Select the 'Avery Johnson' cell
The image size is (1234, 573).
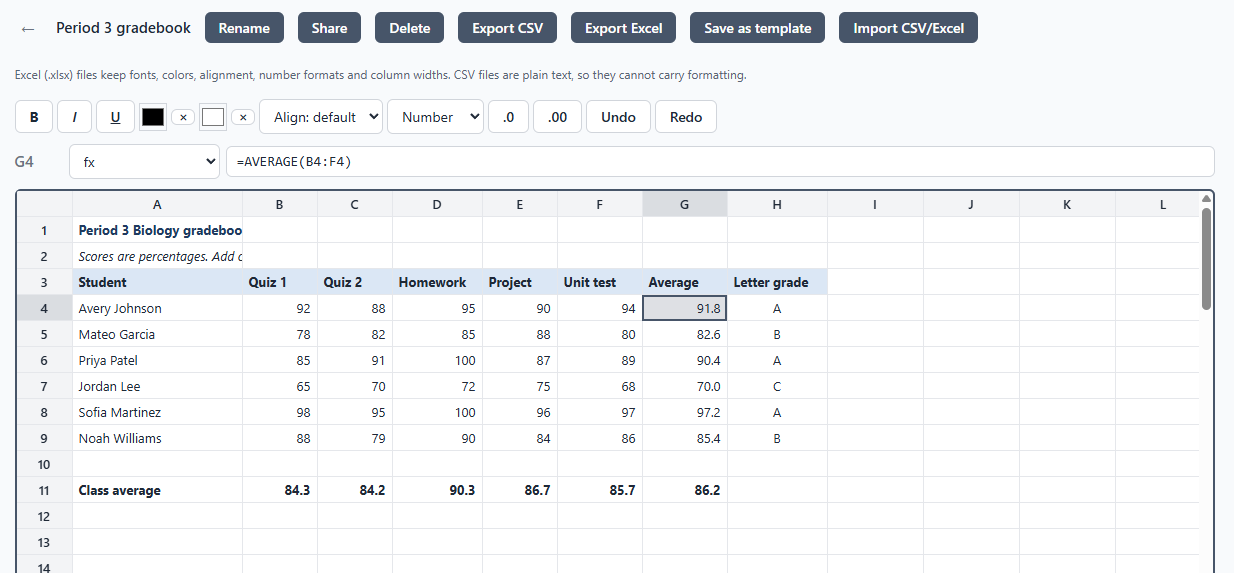tap(158, 308)
